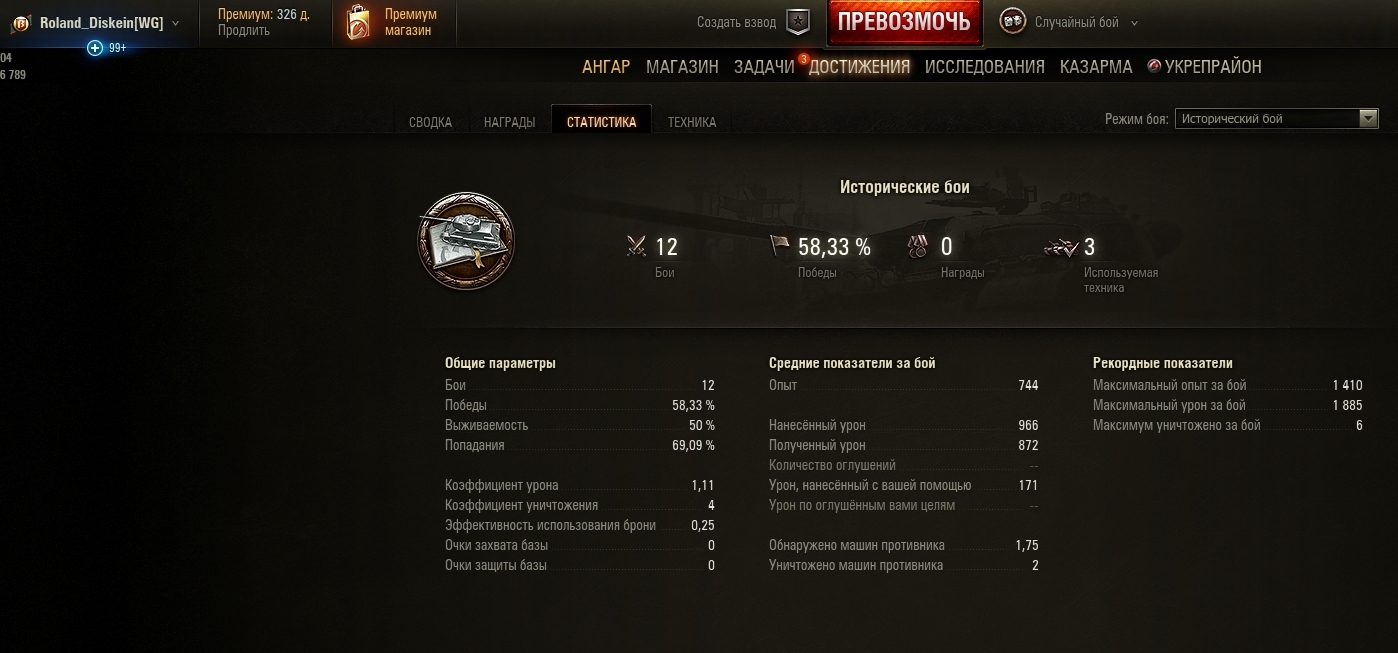Click the blue plus 99+ notification icon

coord(95,48)
